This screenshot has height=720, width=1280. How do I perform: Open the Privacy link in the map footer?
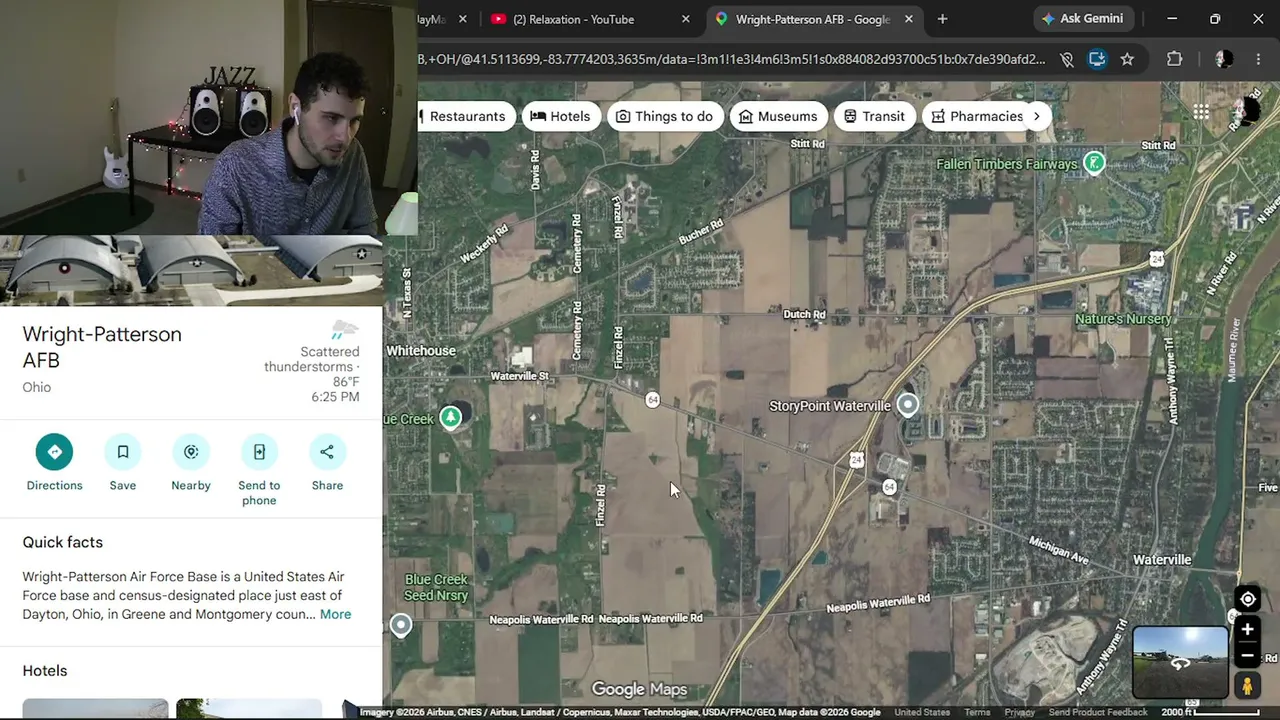(x=1020, y=712)
